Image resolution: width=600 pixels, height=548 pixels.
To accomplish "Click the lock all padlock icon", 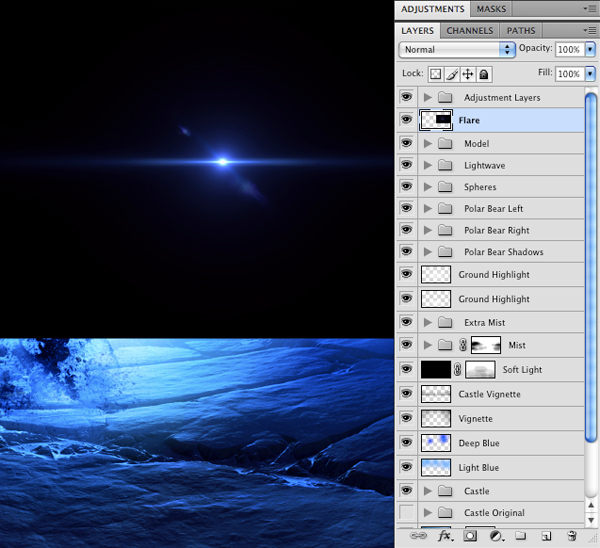I will [x=484, y=74].
